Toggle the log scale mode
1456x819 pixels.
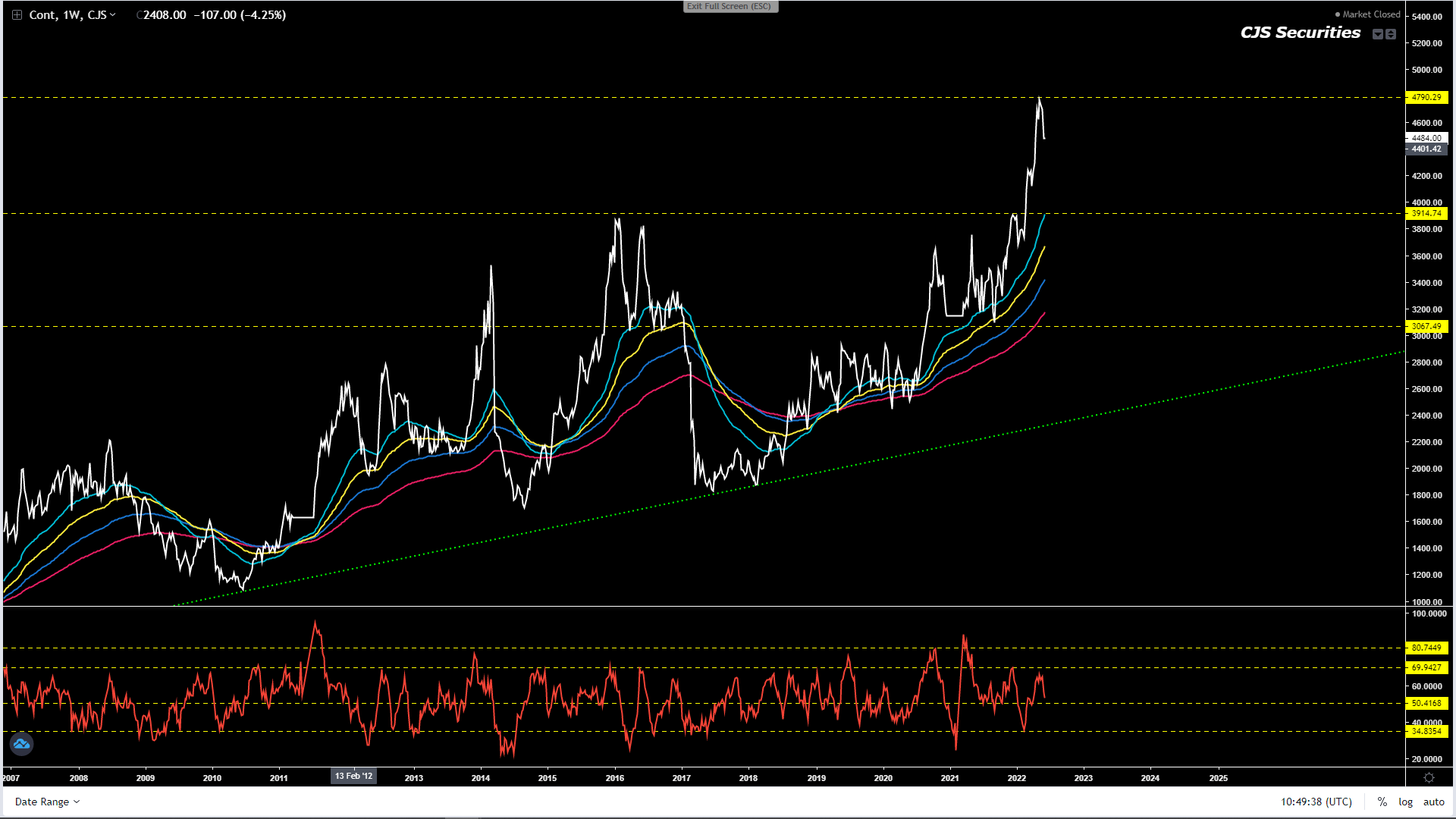click(1406, 802)
